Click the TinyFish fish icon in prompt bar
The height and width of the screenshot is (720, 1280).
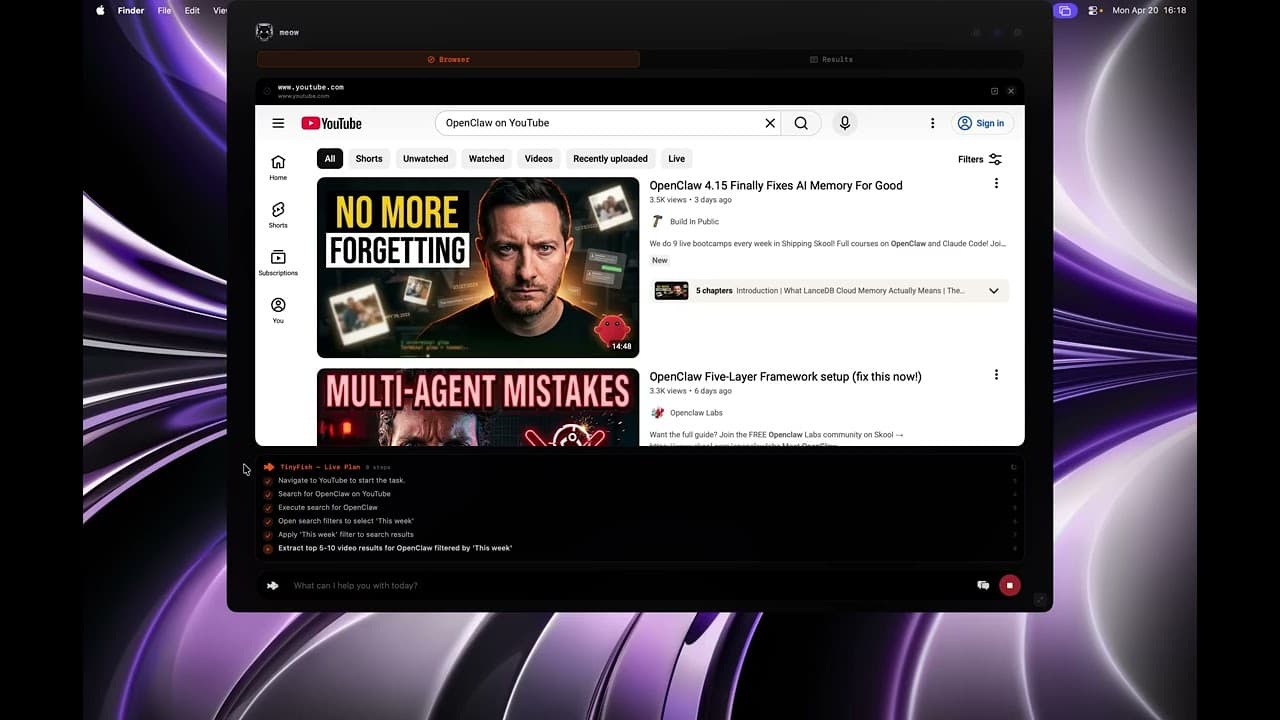[272, 585]
